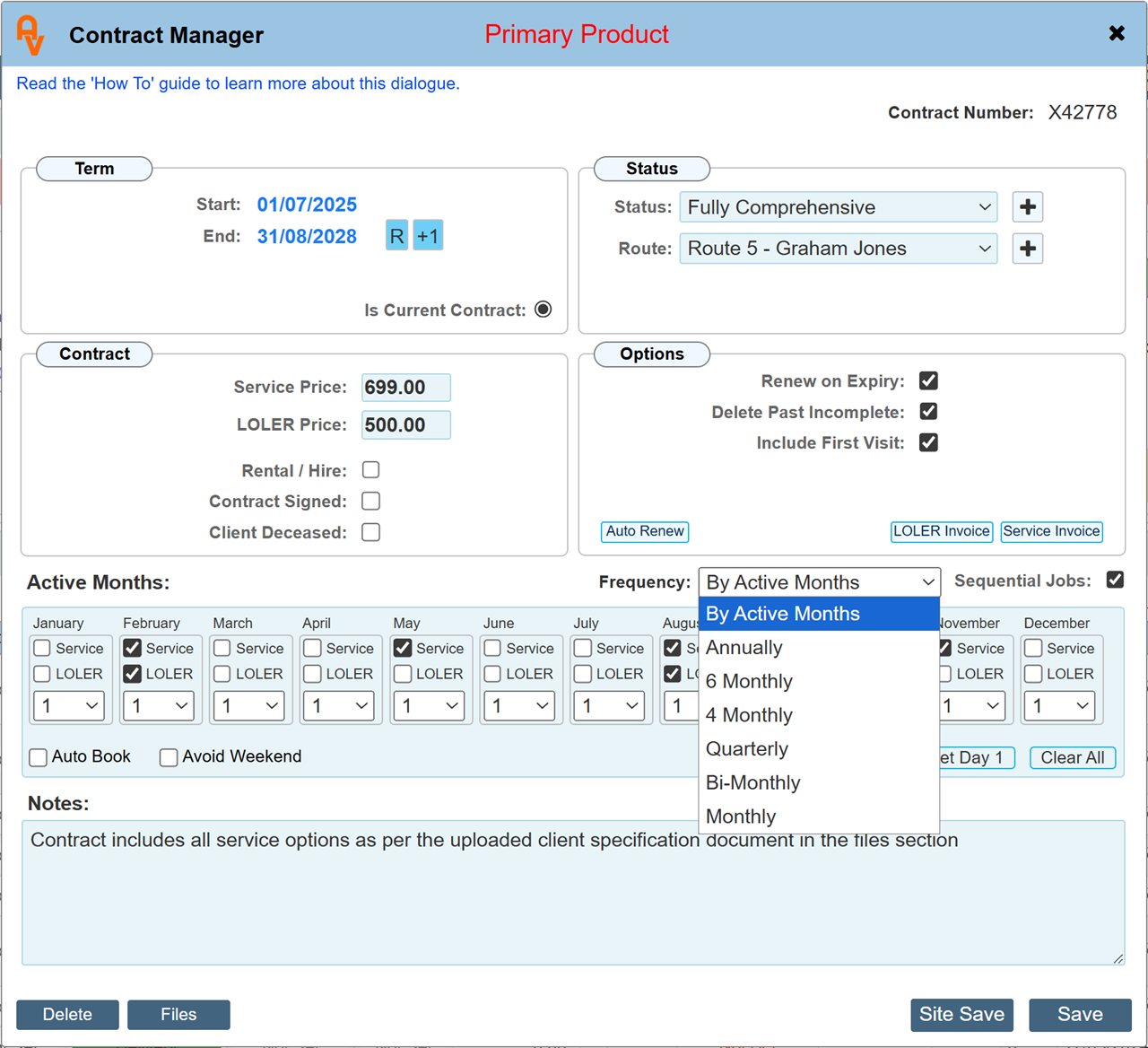1148x1048 pixels.
Task: Click inside the Notes text area
Action: point(573,893)
